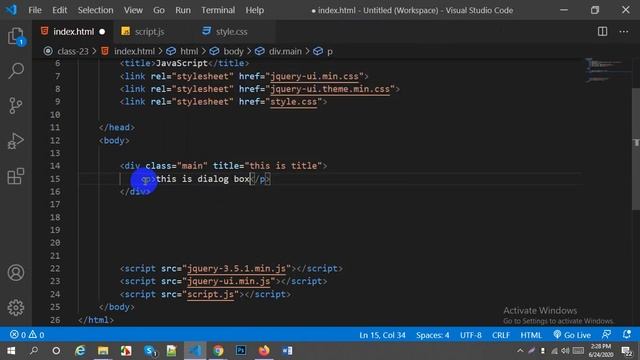The width and height of the screenshot is (640, 360).
Task: Show warnings count in status bar
Action: (x=36, y=335)
